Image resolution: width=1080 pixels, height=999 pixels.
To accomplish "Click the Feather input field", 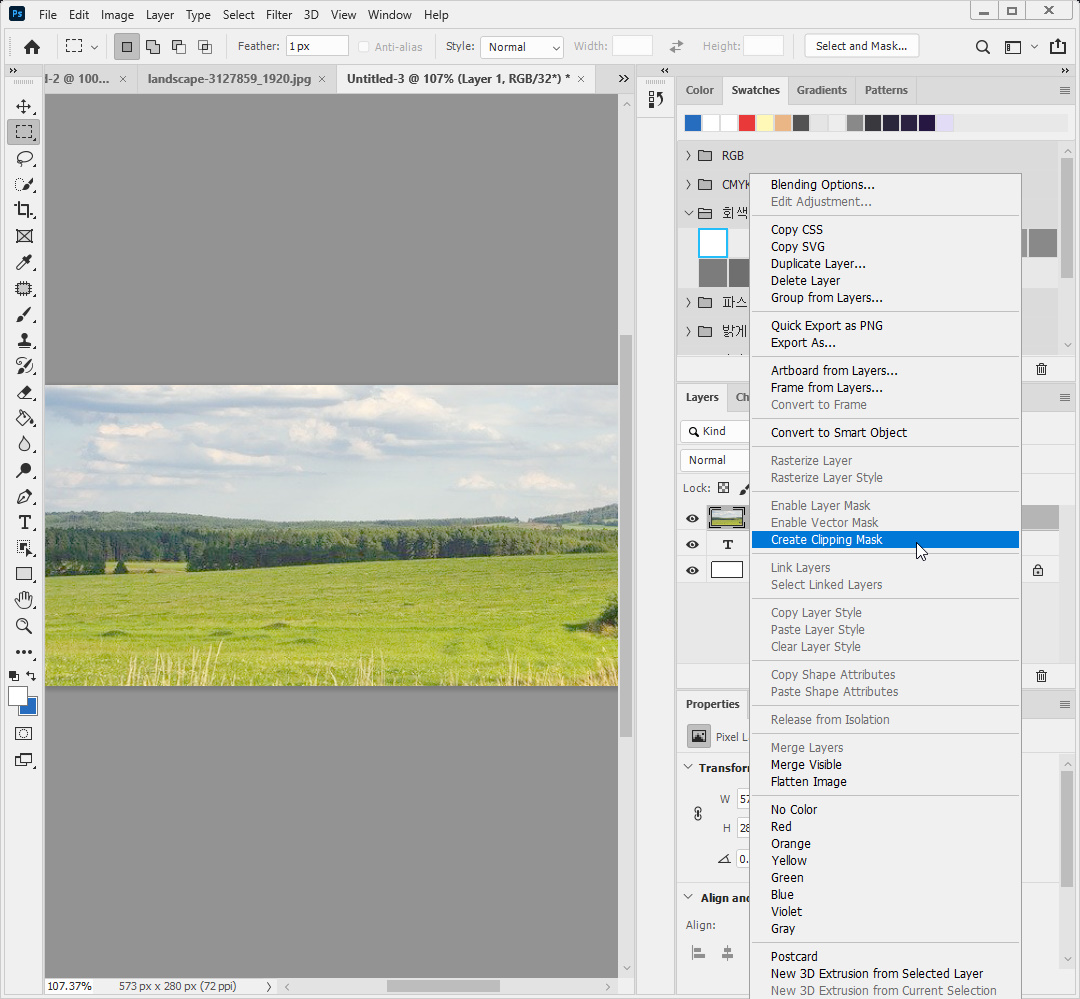I will click(317, 46).
